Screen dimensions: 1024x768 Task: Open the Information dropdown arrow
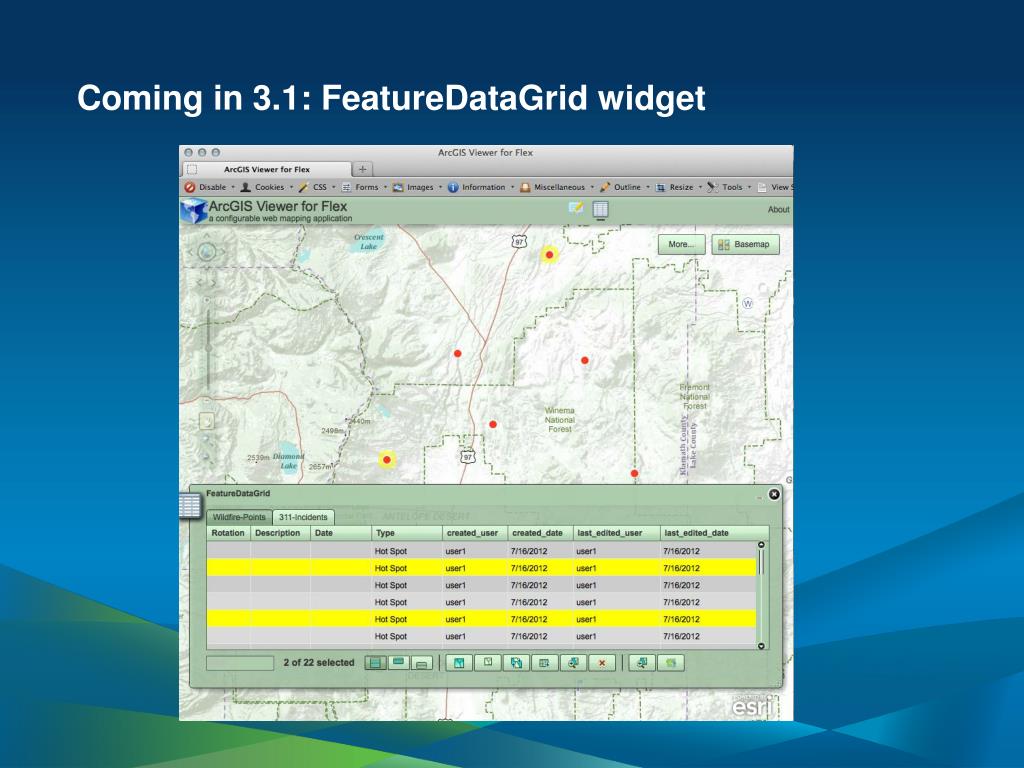point(512,187)
